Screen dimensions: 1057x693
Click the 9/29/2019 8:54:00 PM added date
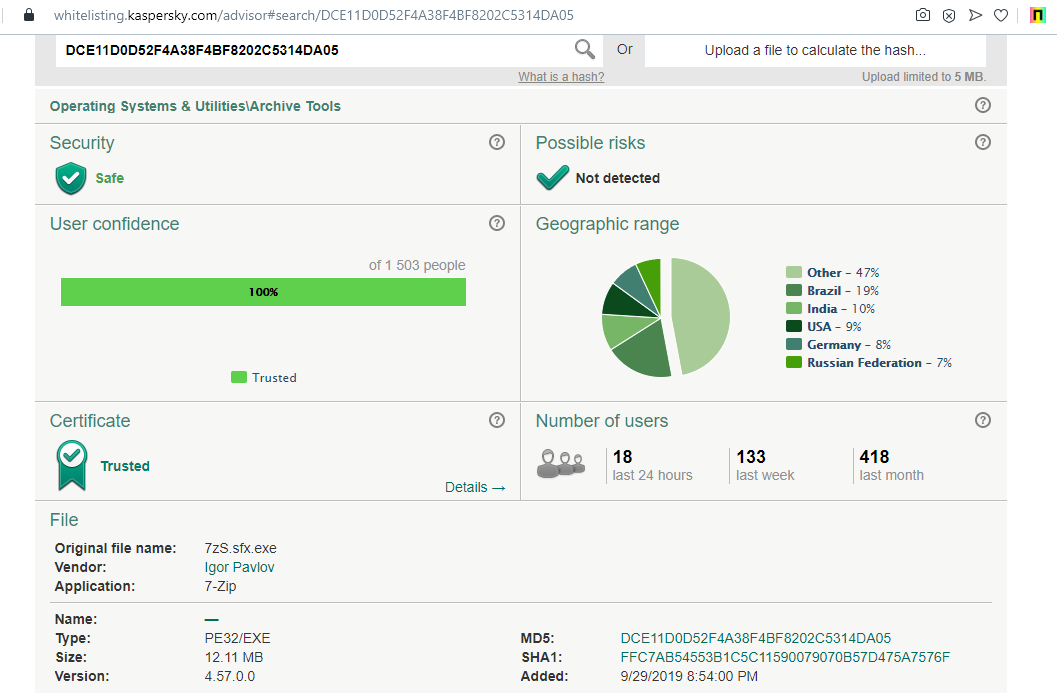(x=689, y=675)
